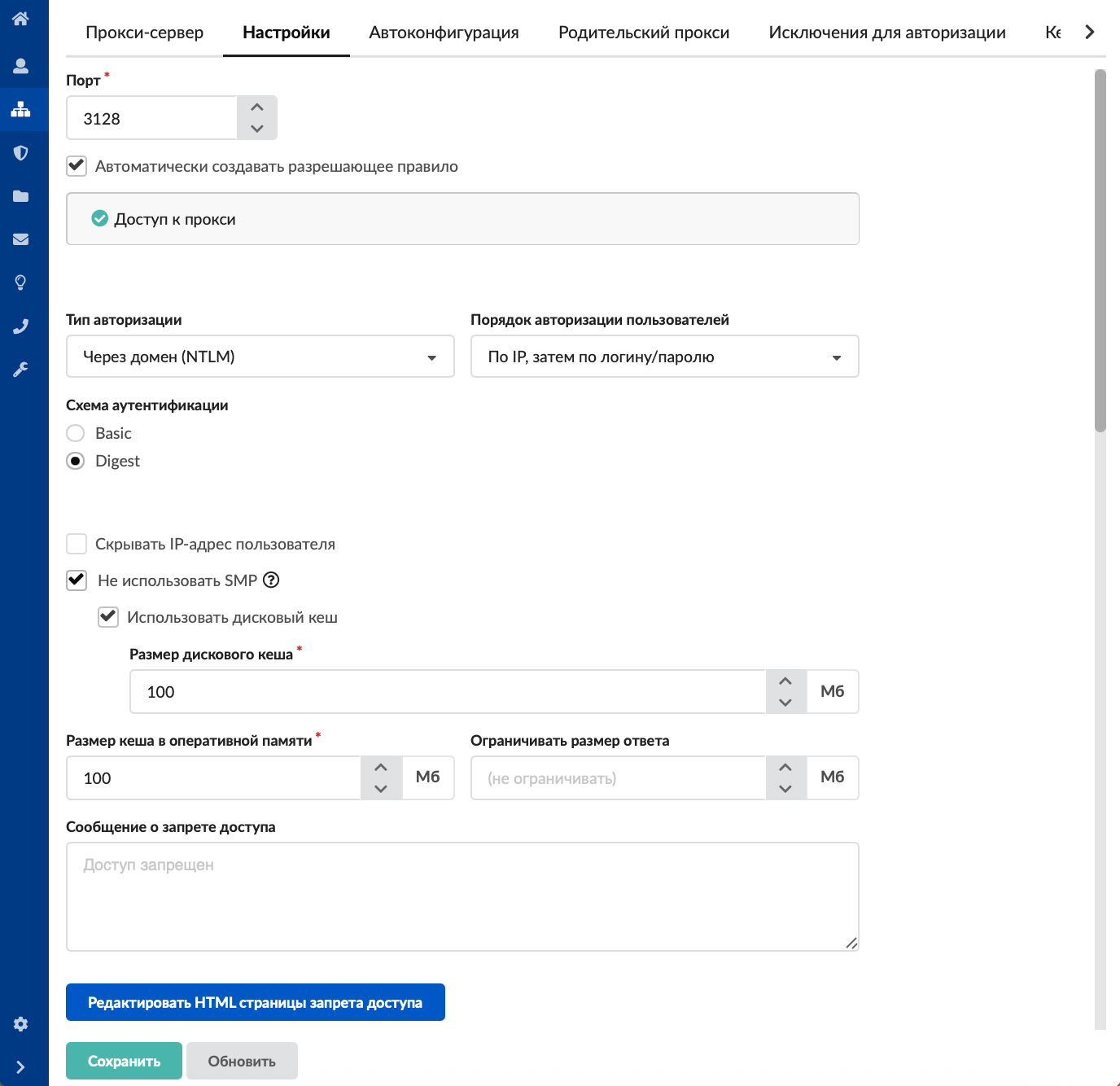Screen dimensions: 1120x1086
Task: Open the authorization type dropdown
Action: click(x=260, y=357)
